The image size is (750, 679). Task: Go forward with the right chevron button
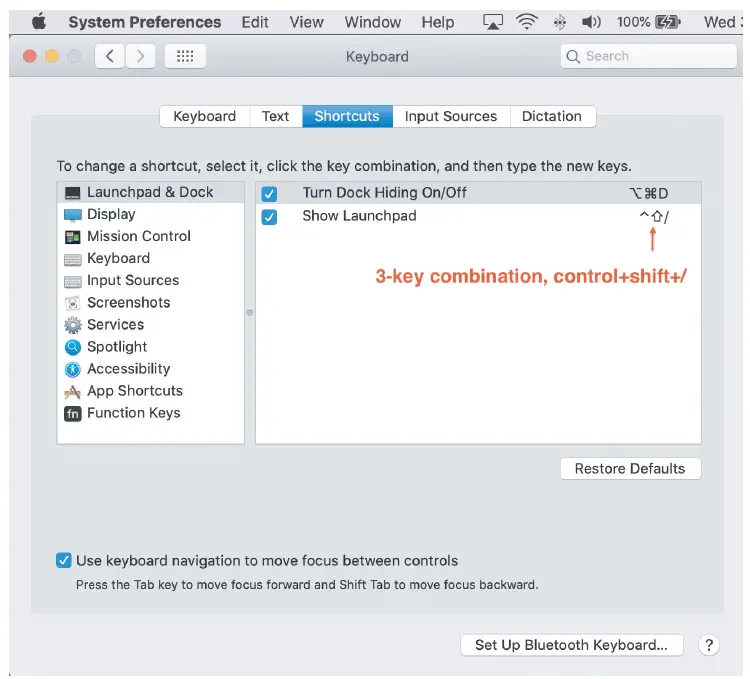(x=140, y=56)
